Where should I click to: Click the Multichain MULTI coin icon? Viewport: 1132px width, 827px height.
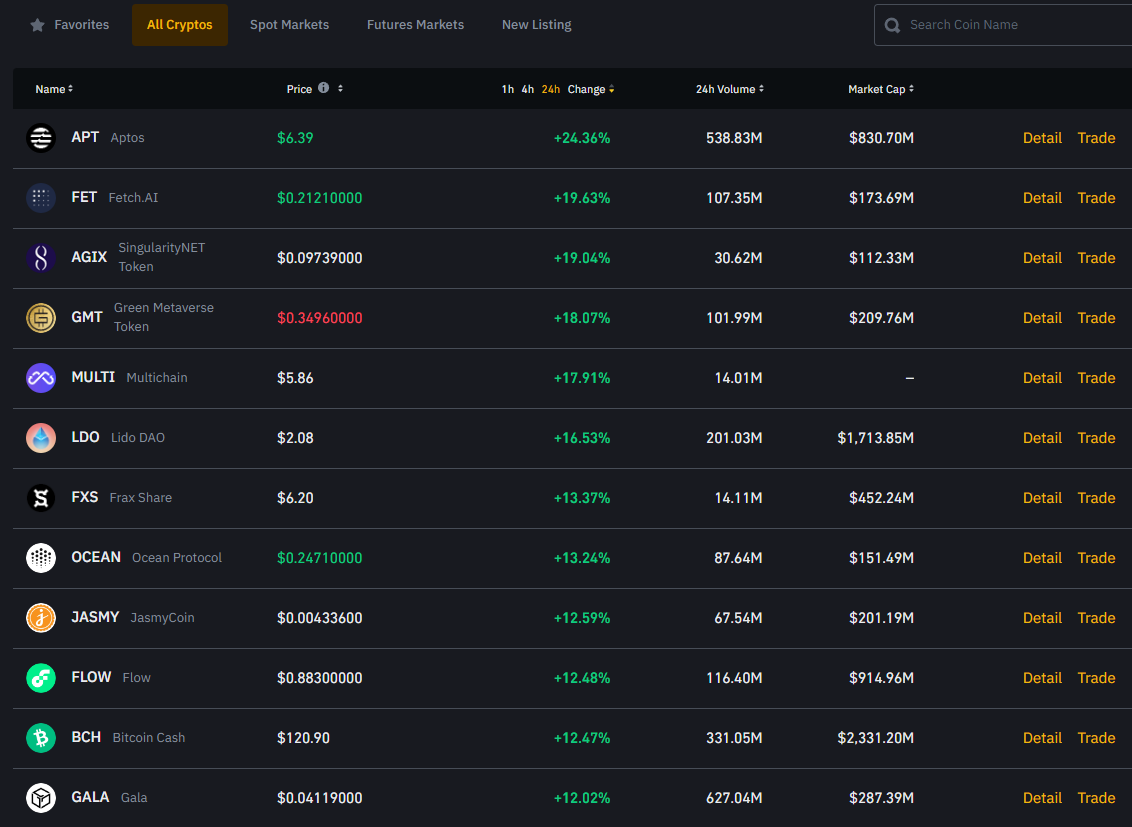(x=41, y=378)
